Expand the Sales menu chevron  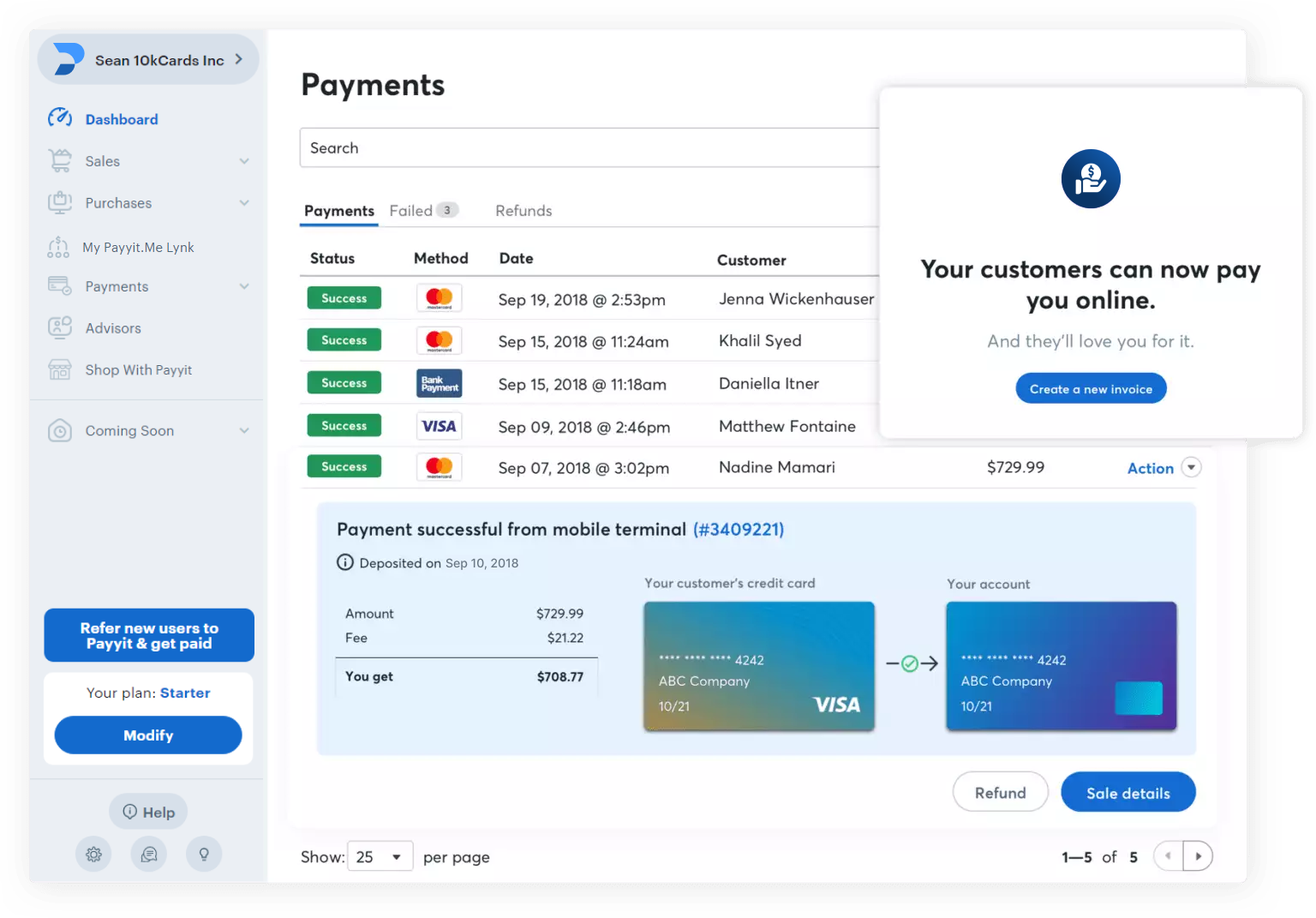[x=244, y=161]
